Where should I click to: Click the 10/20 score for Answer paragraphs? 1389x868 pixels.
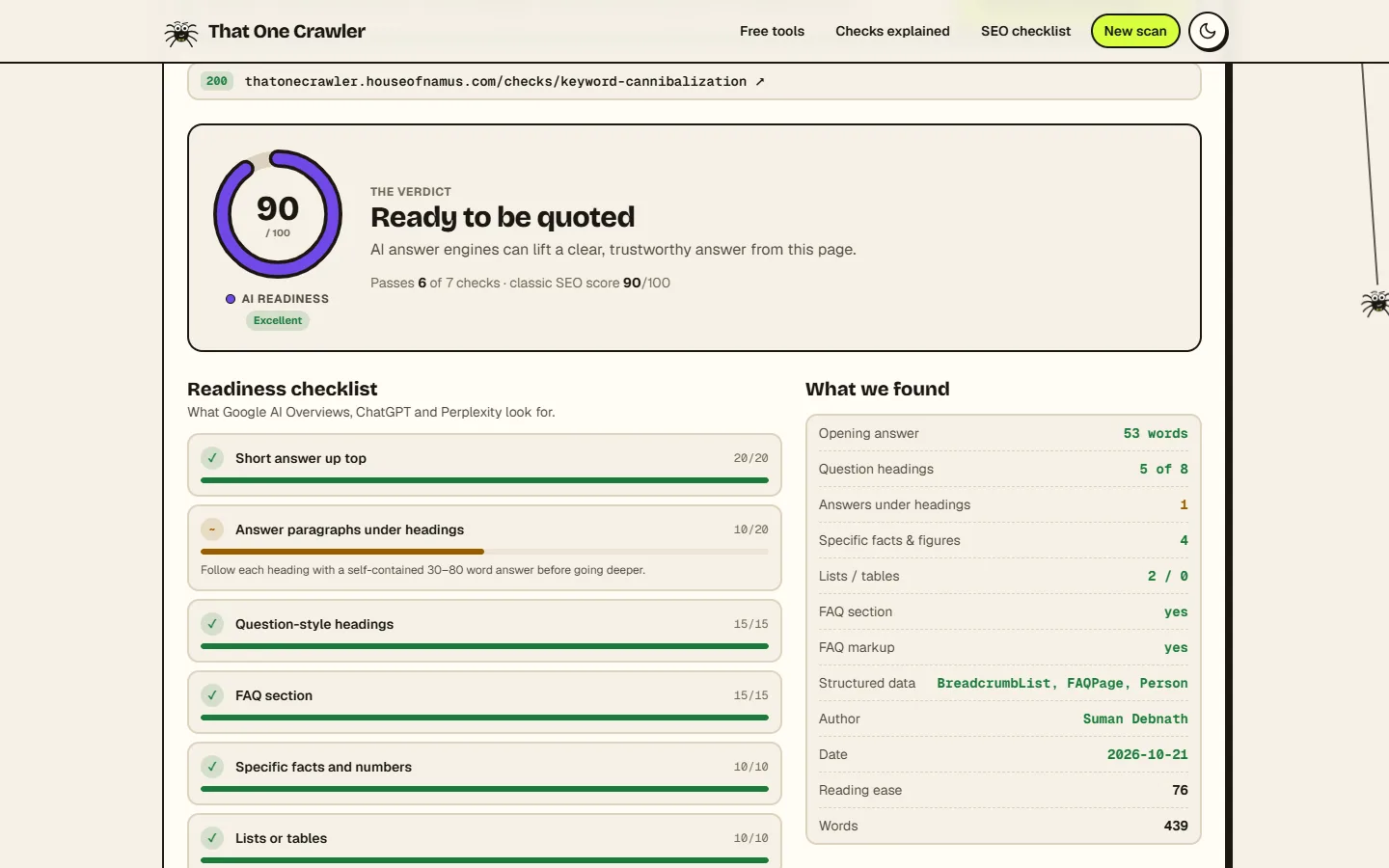[750, 529]
